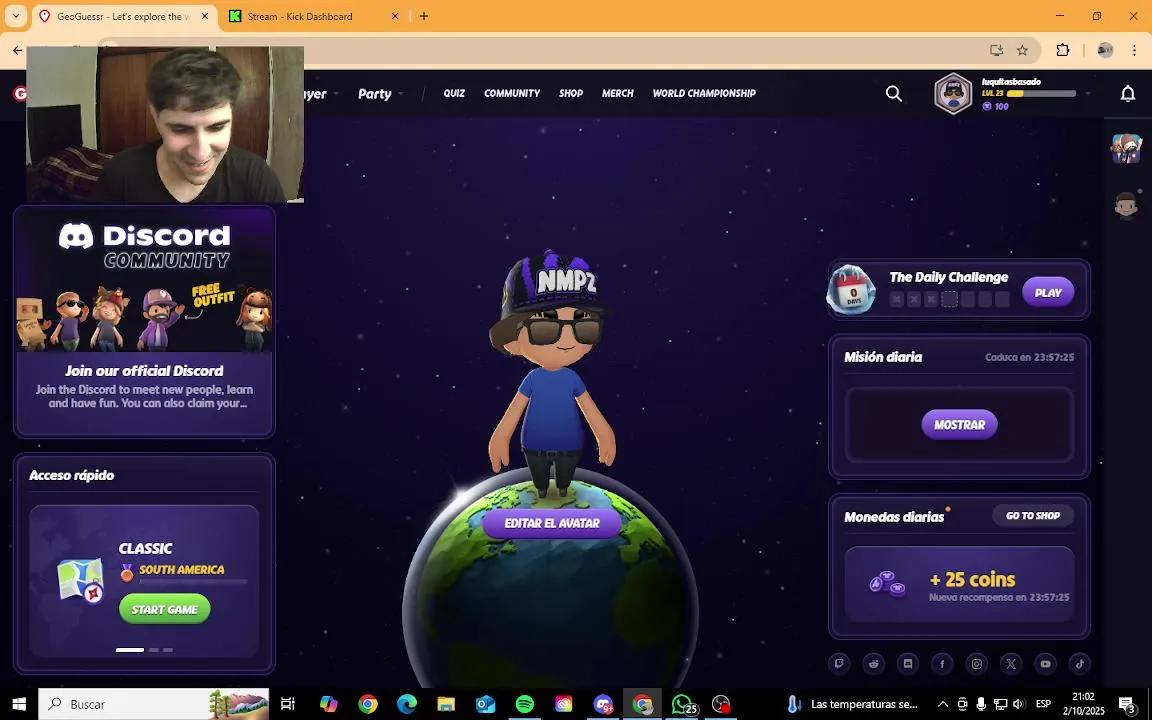Open the Windows notification center icon

tap(1128, 704)
